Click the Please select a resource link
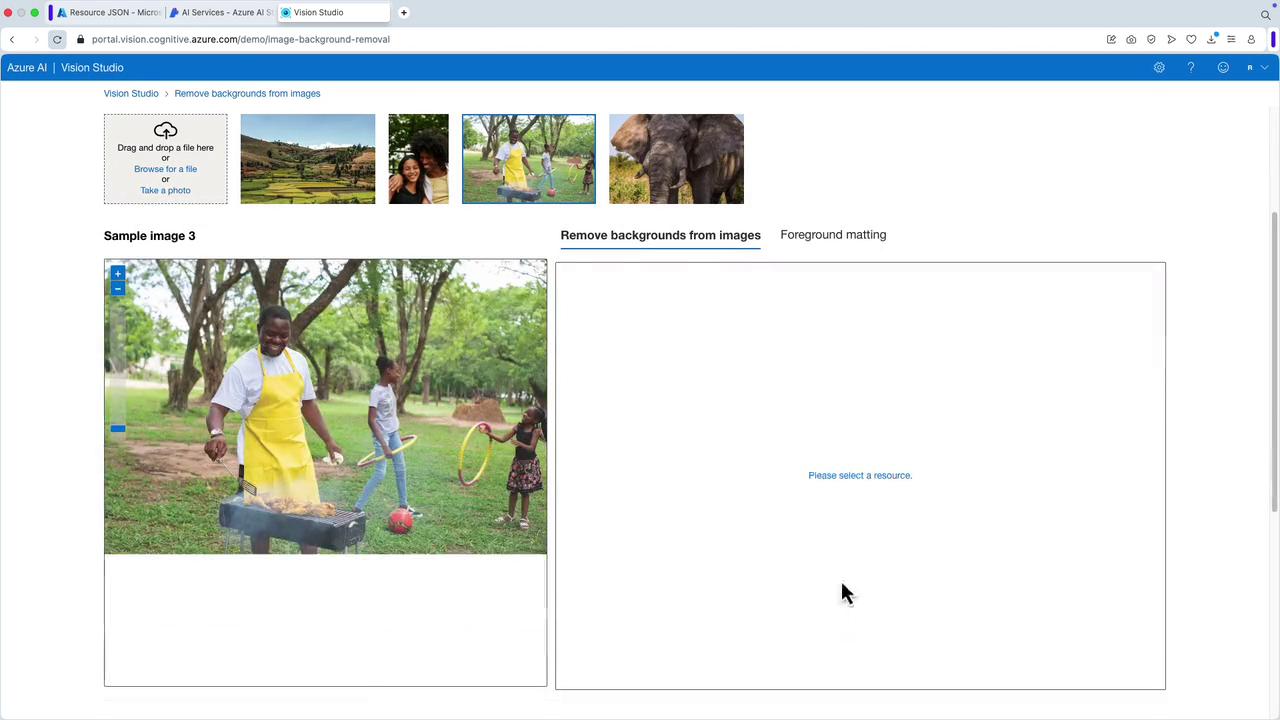Viewport: 1280px width, 720px height. coord(860,475)
